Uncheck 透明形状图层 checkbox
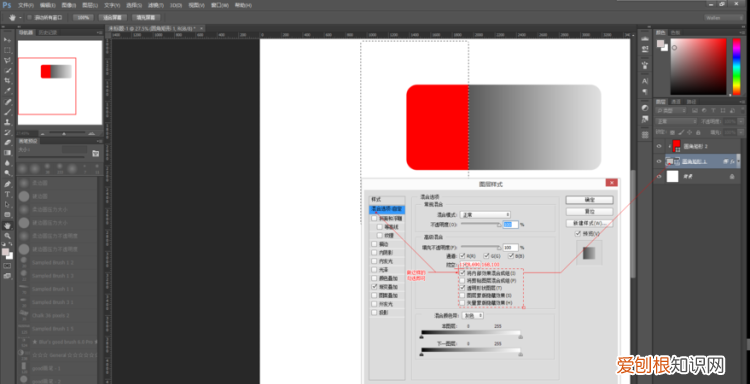Screen dimensions: 750x384 click(x=462, y=288)
